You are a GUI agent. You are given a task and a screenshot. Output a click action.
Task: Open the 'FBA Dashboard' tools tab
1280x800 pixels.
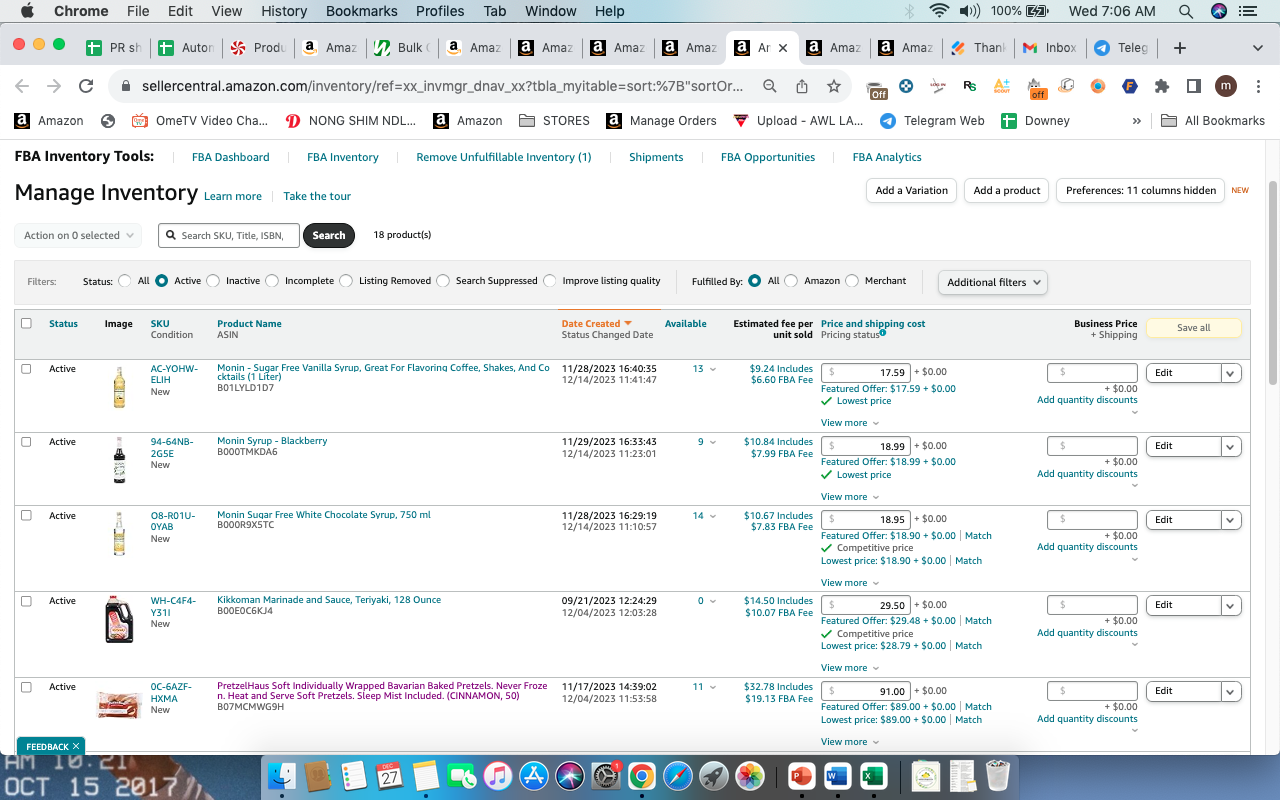click(230, 157)
